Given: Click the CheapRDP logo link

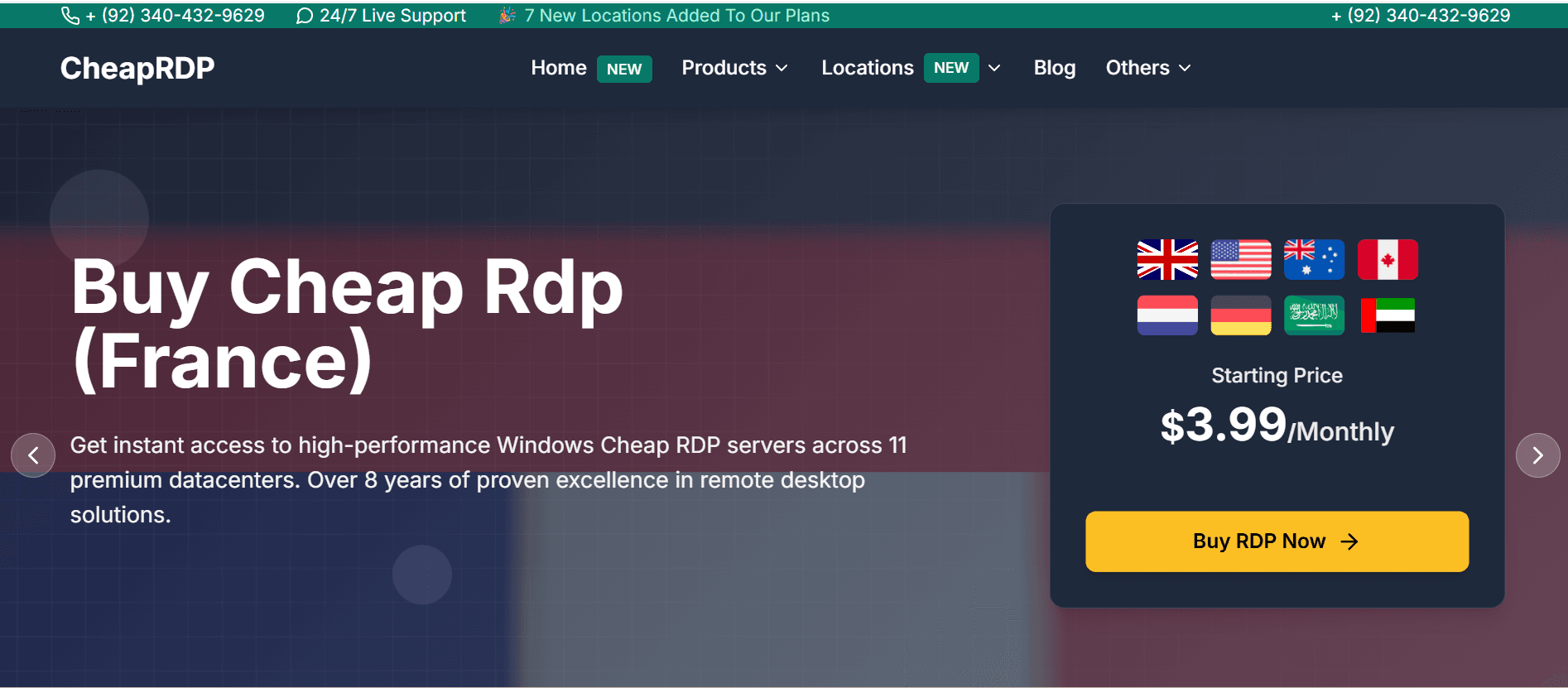Looking at the screenshot, I should coord(137,69).
